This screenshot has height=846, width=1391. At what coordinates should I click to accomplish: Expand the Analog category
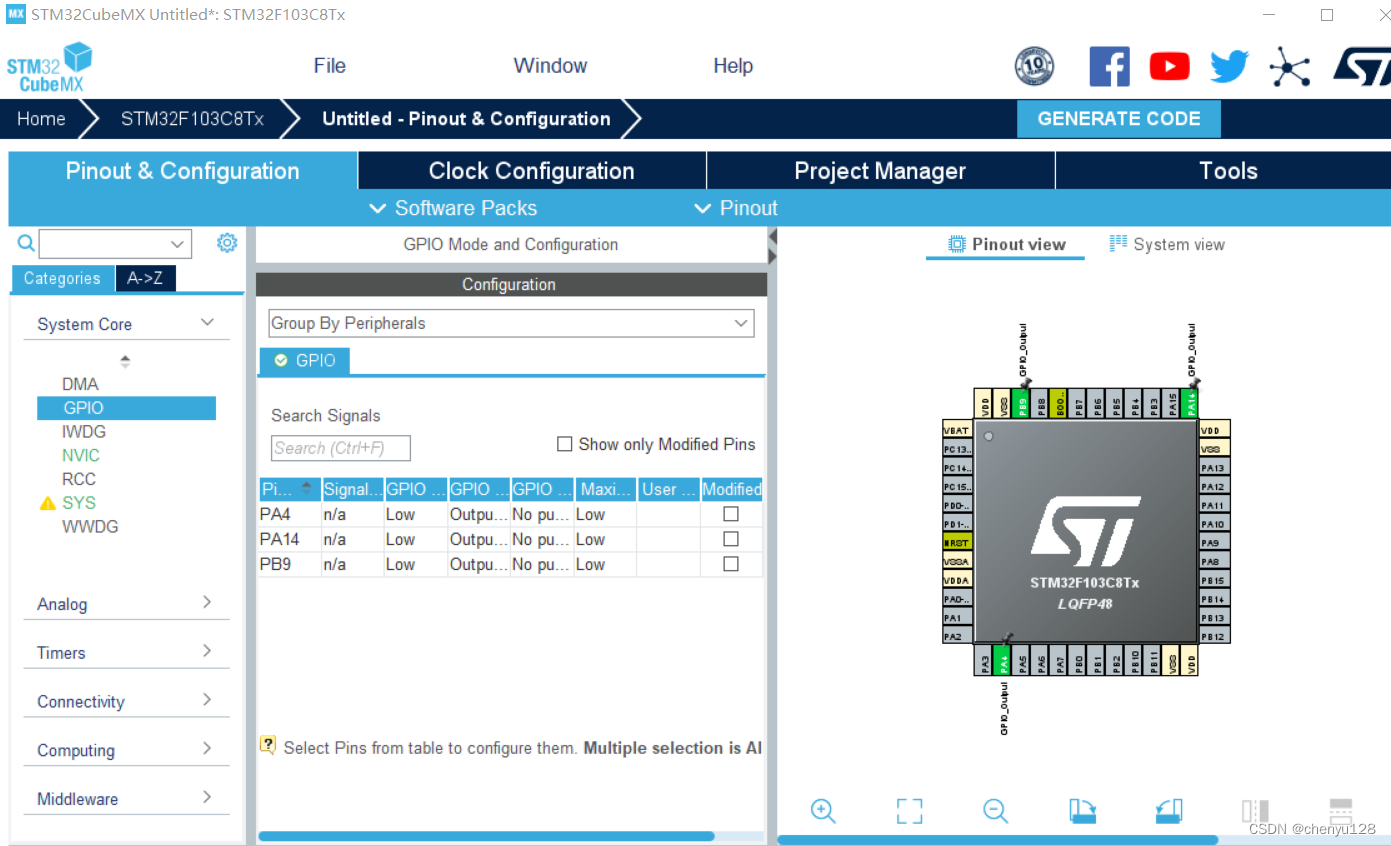click(x=207, y=602)
